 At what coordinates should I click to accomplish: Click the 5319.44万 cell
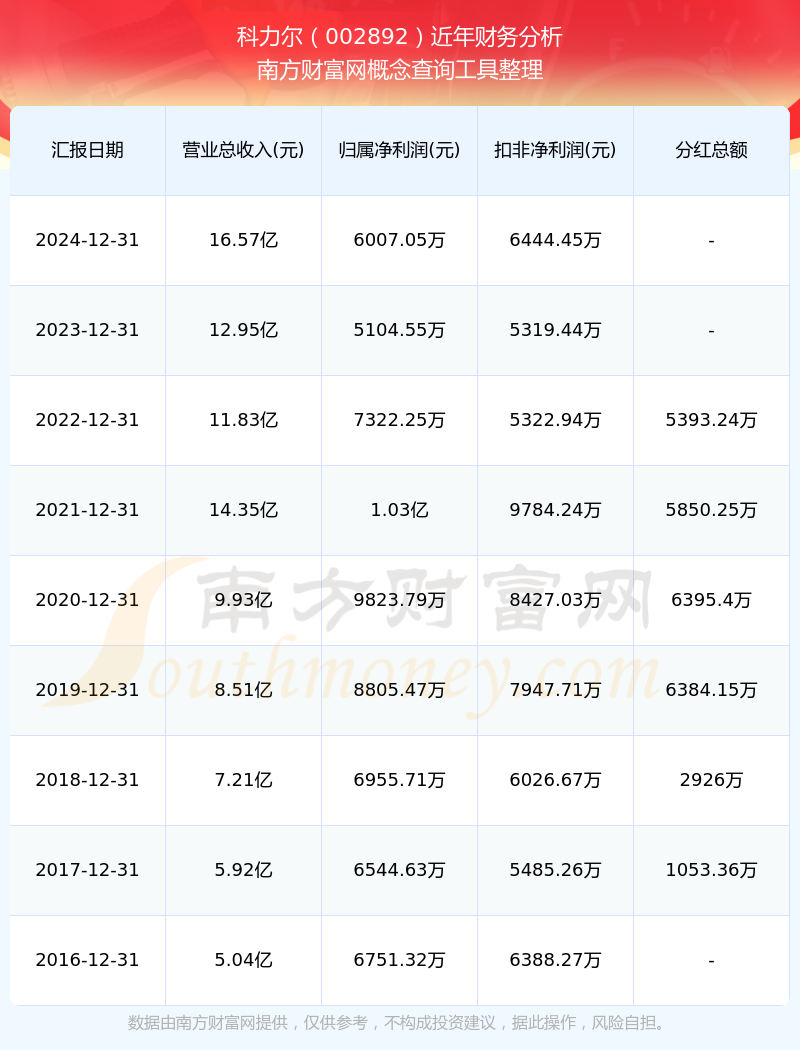tap(555, 330)
